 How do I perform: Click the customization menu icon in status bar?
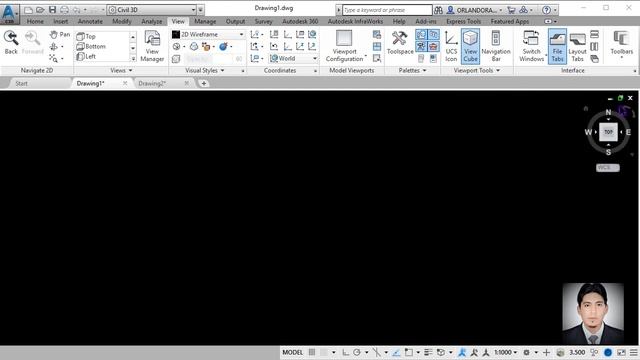point(633,352)
